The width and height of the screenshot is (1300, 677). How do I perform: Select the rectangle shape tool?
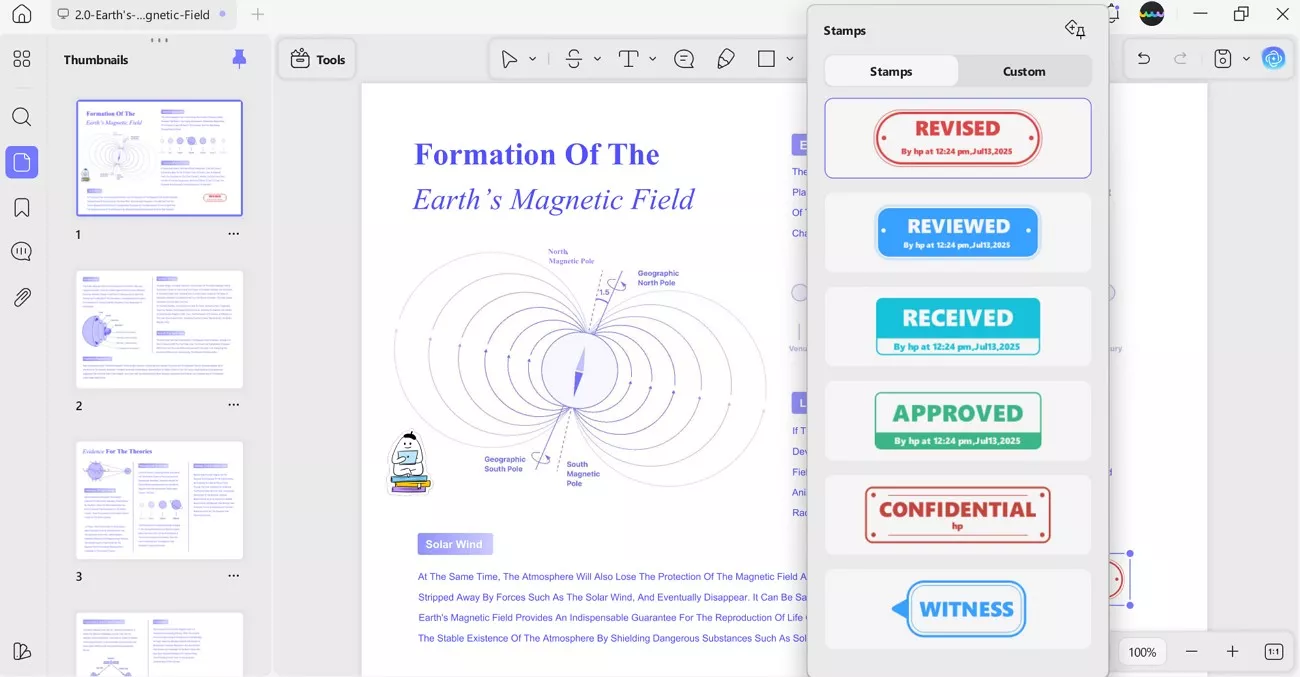pos(767,59)
